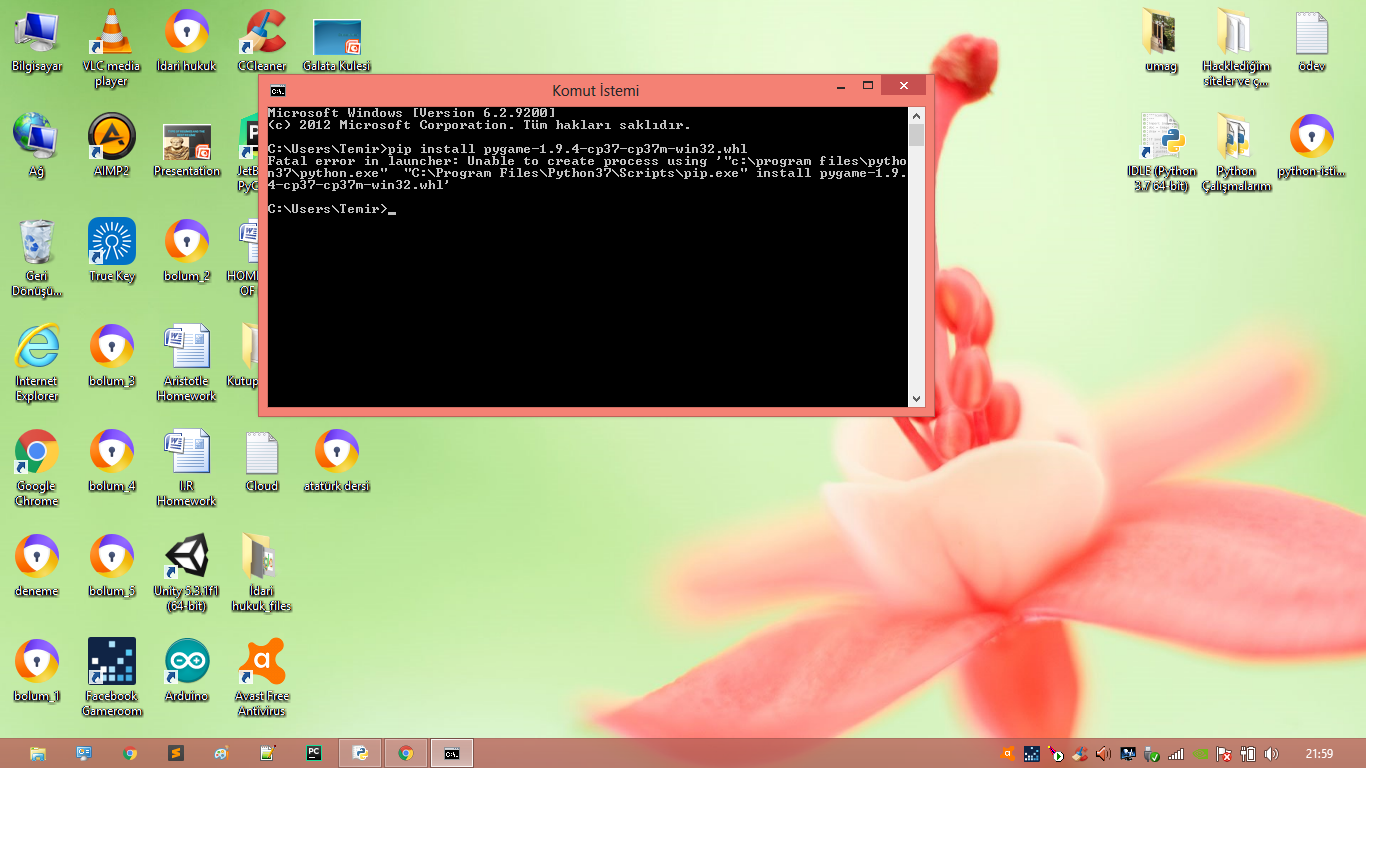
Task: Open the bolum_2 desktop icon
Action: (x=186, y=250)
